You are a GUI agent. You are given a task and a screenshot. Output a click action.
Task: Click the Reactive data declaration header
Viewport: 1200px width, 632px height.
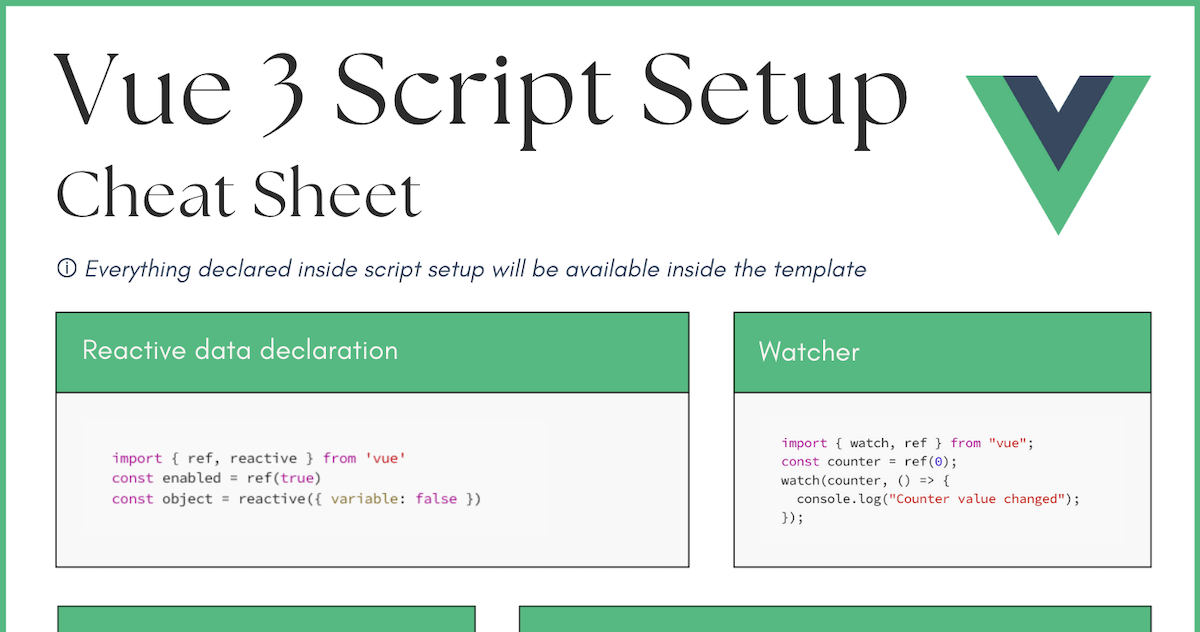click(240, 351)
